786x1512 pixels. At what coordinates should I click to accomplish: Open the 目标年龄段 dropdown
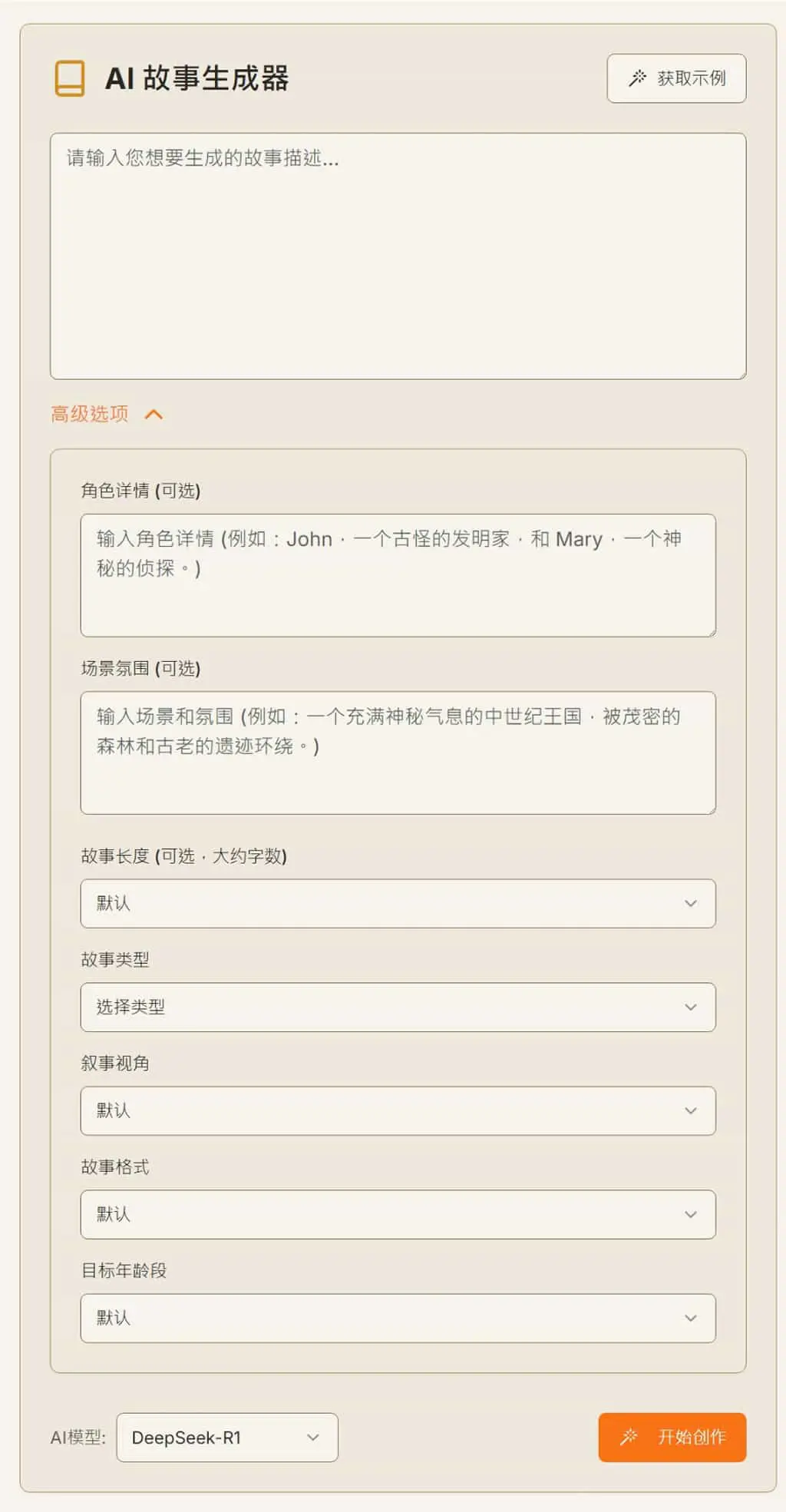pos(398,1318)
